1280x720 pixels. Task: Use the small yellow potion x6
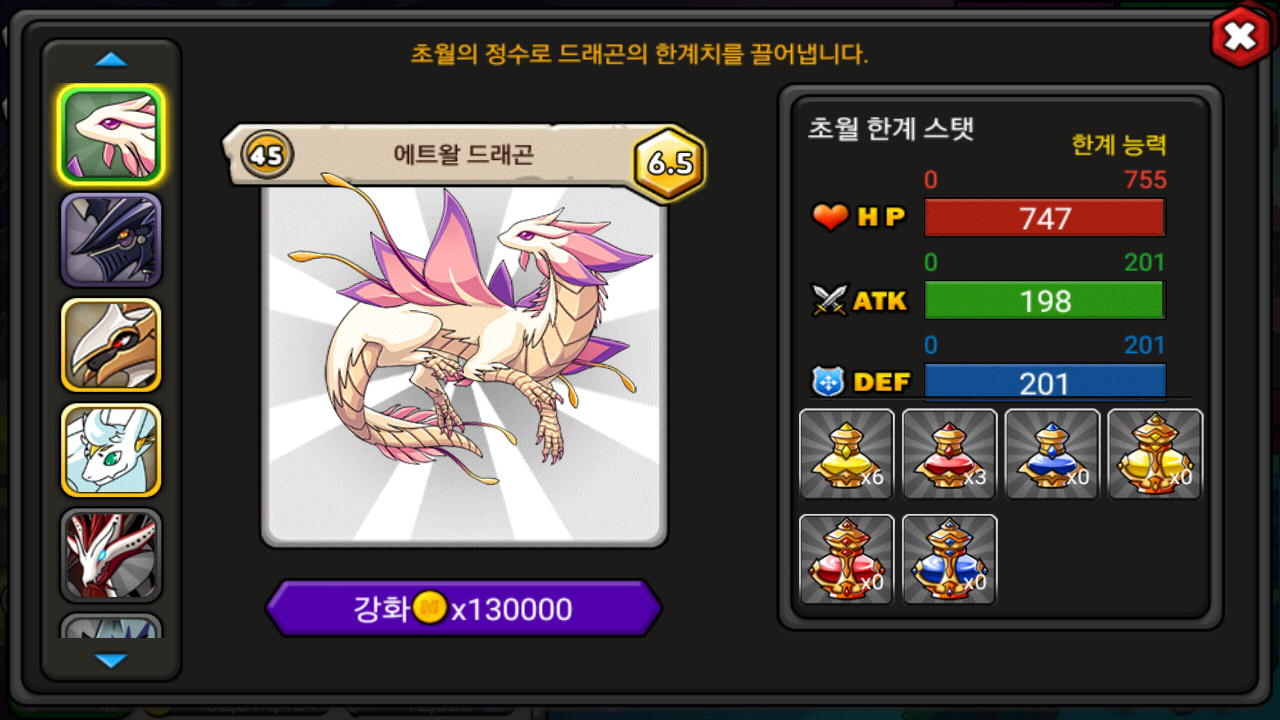coord(847,454)
